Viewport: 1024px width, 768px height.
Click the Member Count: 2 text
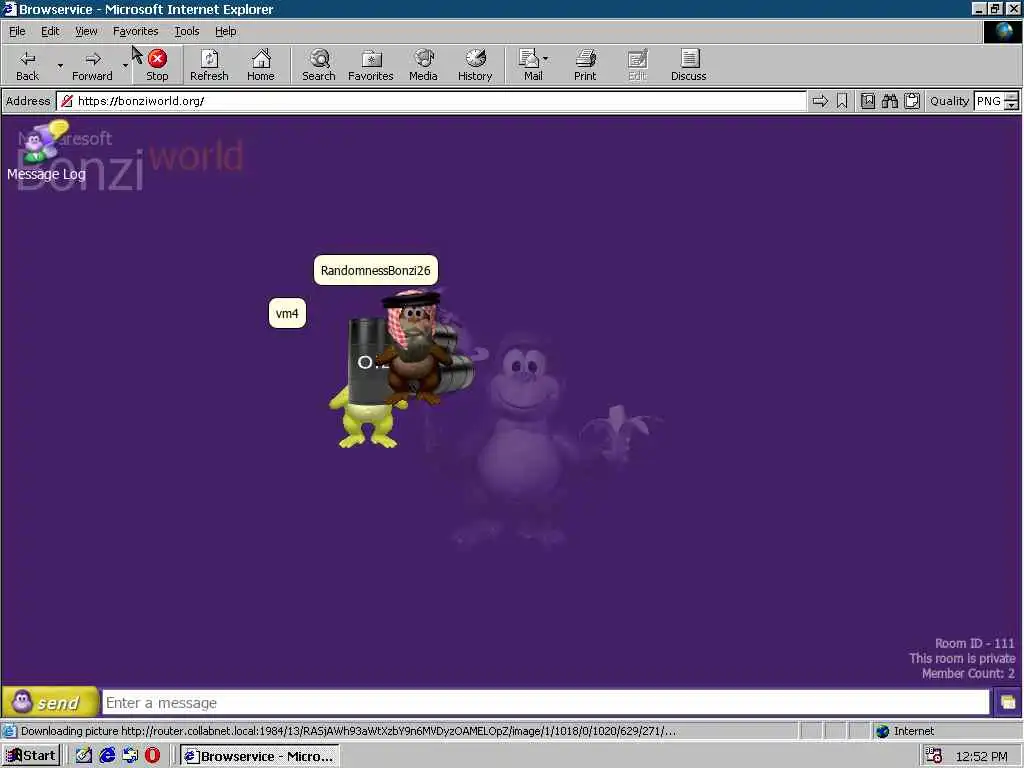[968, 673]
